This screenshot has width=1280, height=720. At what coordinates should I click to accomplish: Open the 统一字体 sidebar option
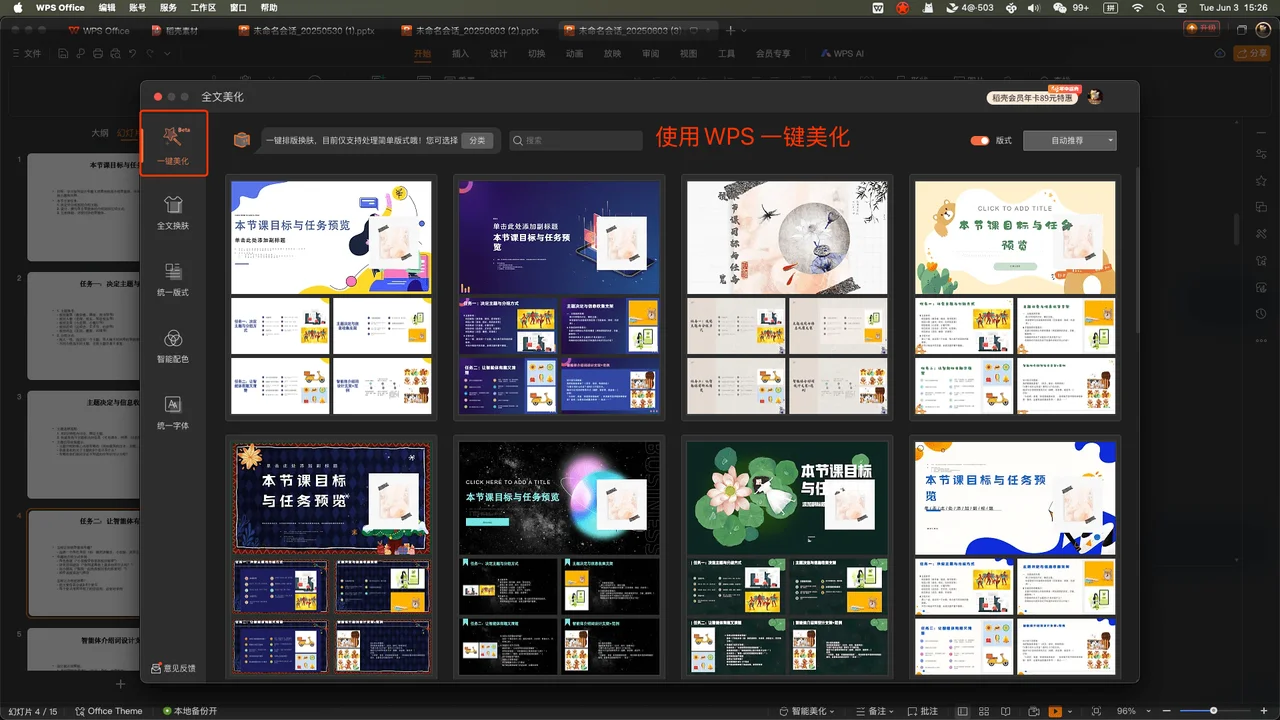[x=173, y=413]
